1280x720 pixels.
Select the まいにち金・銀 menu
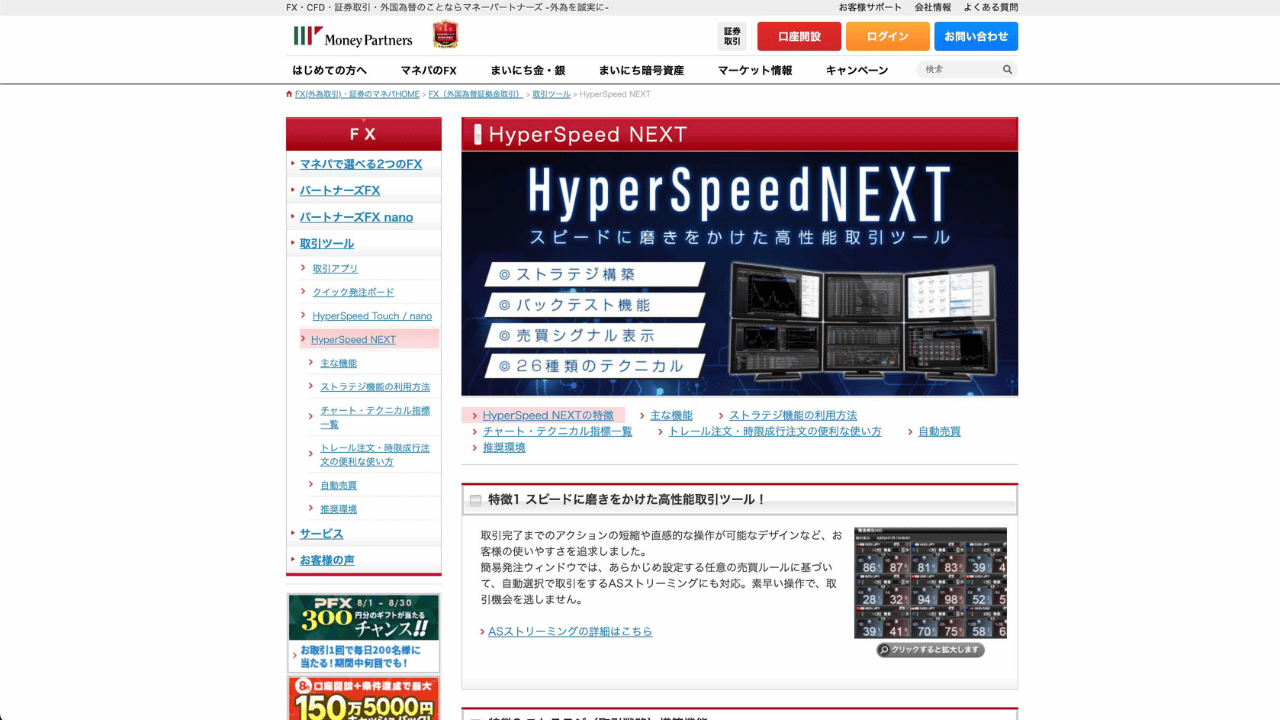(528, 70)
